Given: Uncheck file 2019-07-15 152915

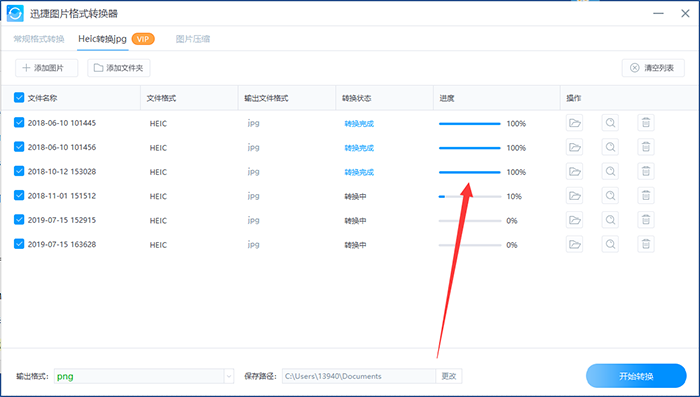Looking at the screenshot, I should (19, 219).
